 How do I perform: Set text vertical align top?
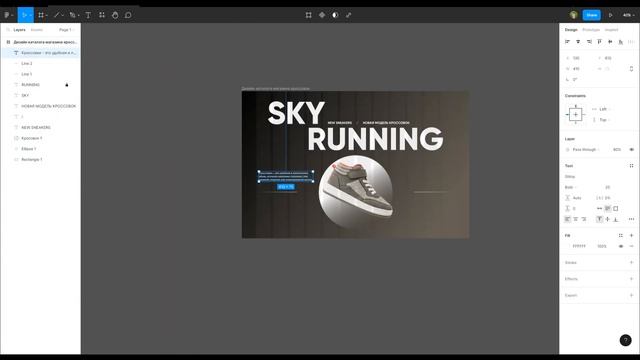click(x=599, y=219)
